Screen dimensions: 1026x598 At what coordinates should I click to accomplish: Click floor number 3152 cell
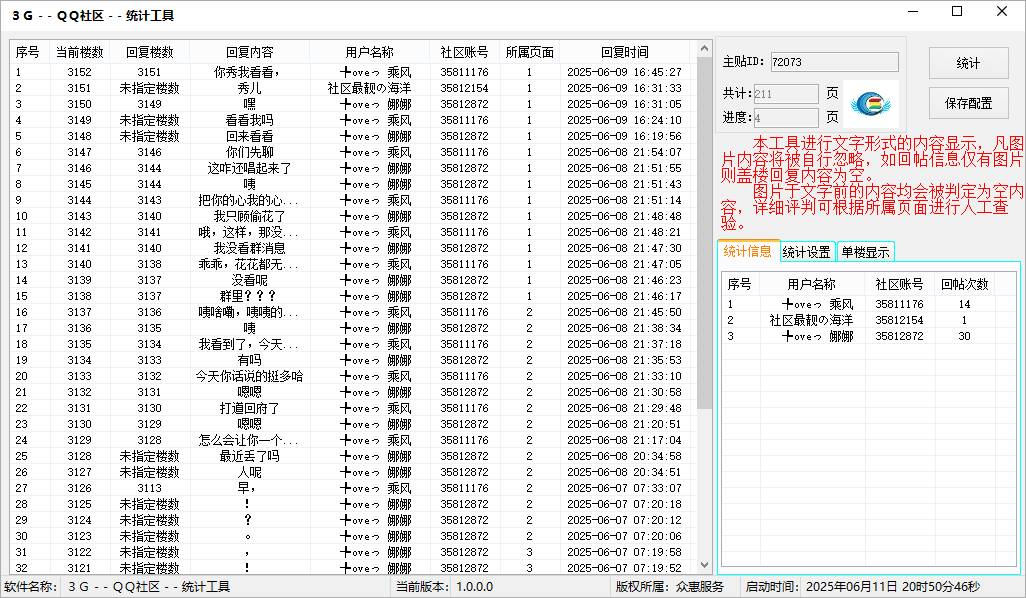point(79,72)
